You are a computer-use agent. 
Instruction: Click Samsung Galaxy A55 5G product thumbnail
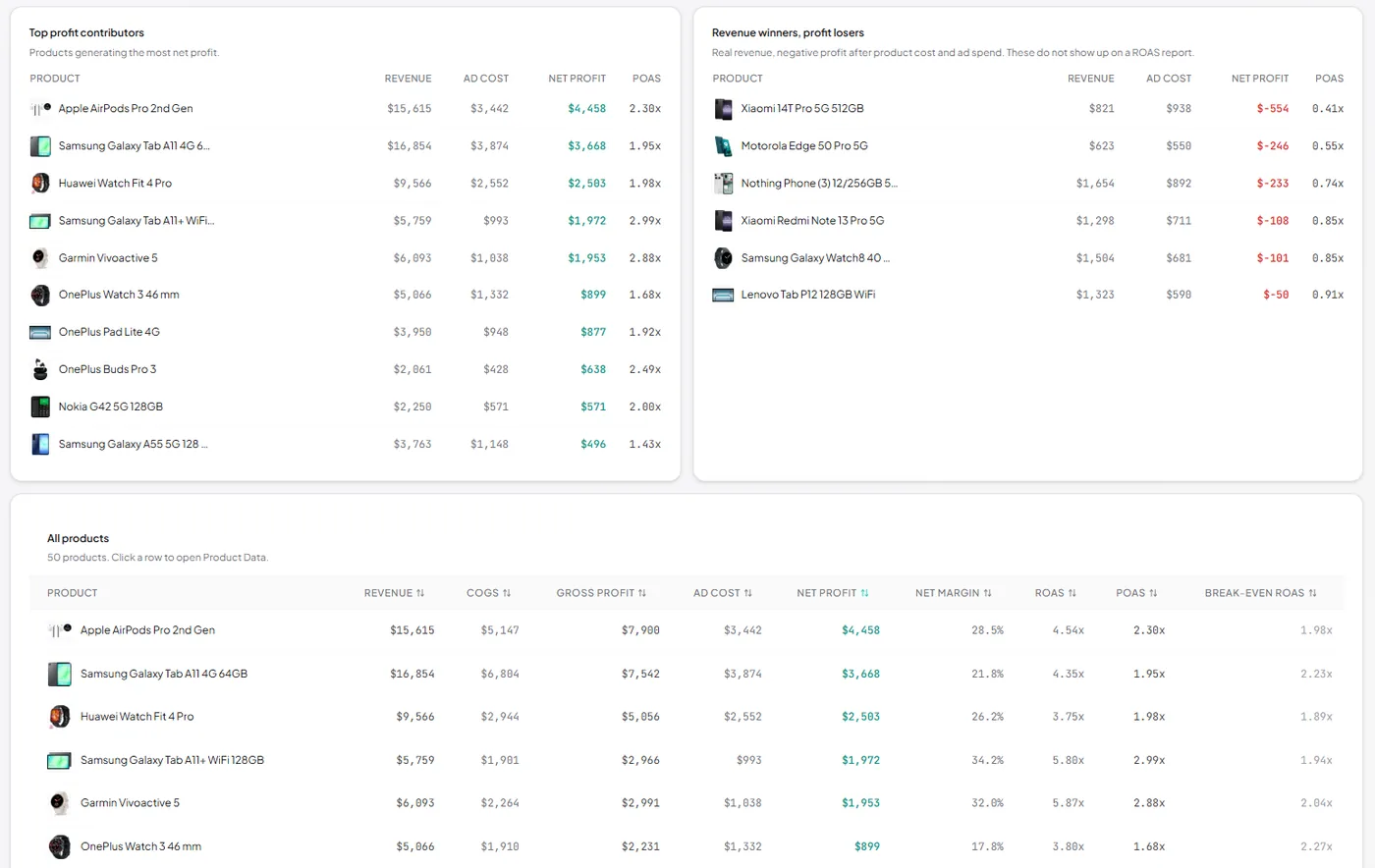40,444
